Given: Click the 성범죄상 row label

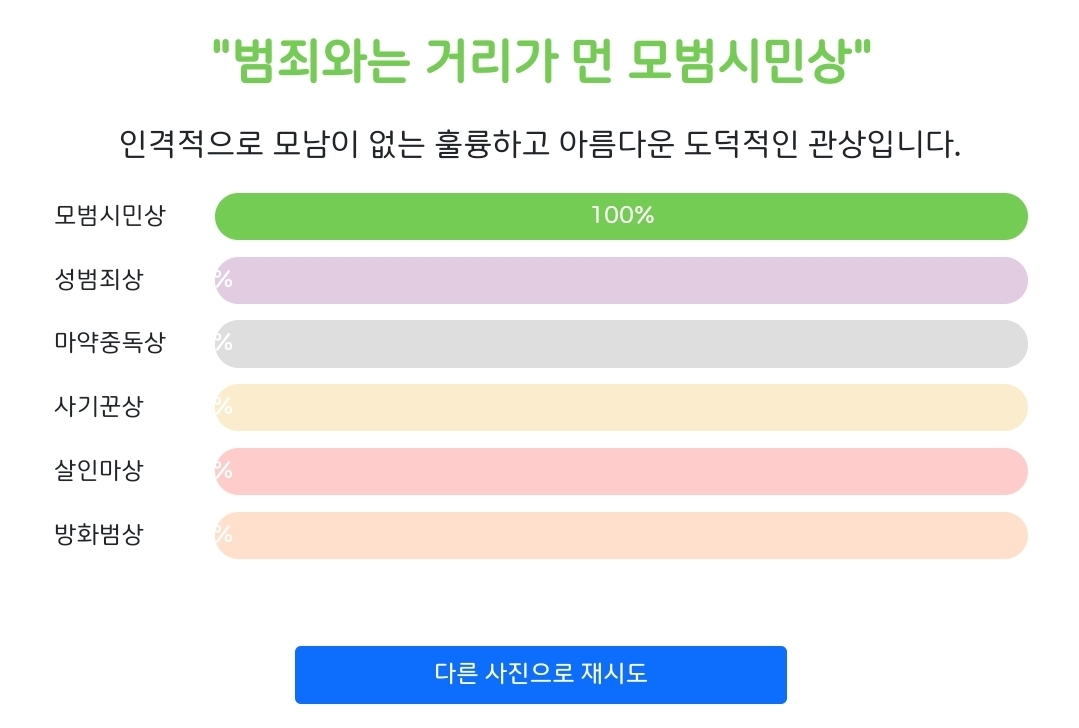Looking at the screenshot, I should click(x=99, y=279).
